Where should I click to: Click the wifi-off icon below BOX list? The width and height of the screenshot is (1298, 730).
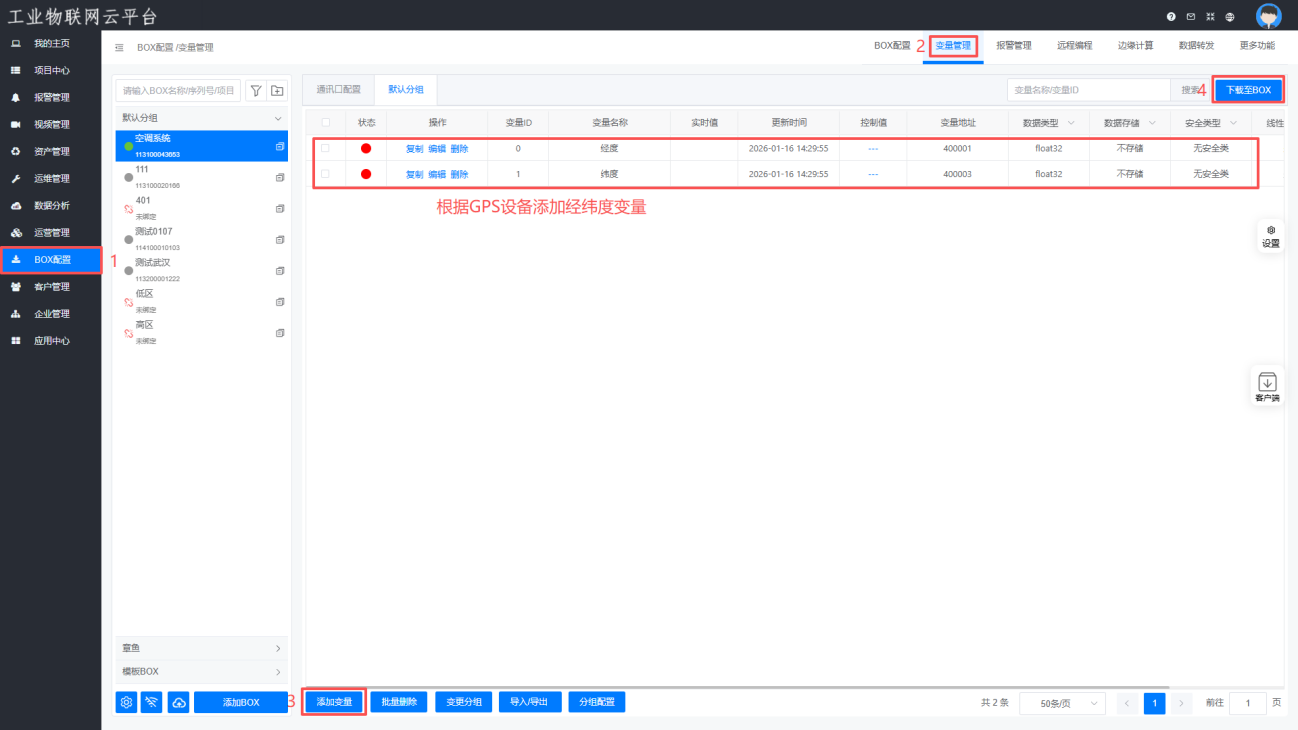(152, 702)
